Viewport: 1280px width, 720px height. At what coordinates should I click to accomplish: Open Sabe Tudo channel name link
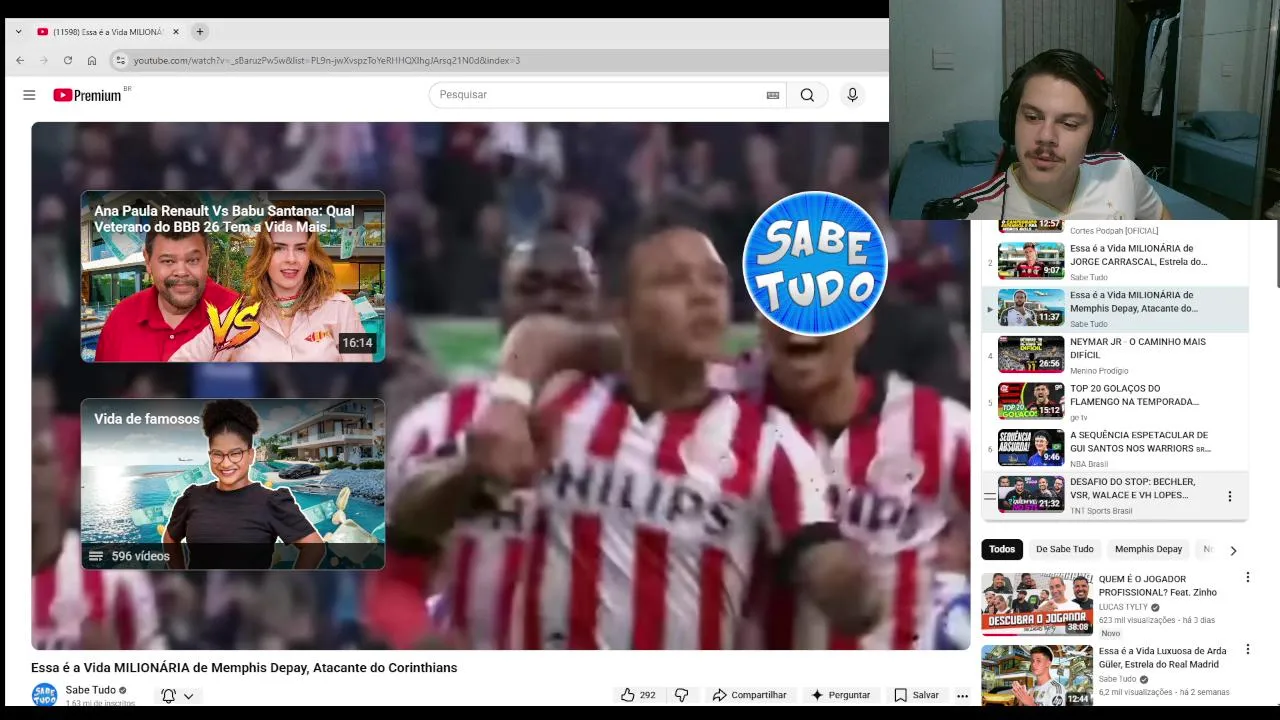point(90,690)
